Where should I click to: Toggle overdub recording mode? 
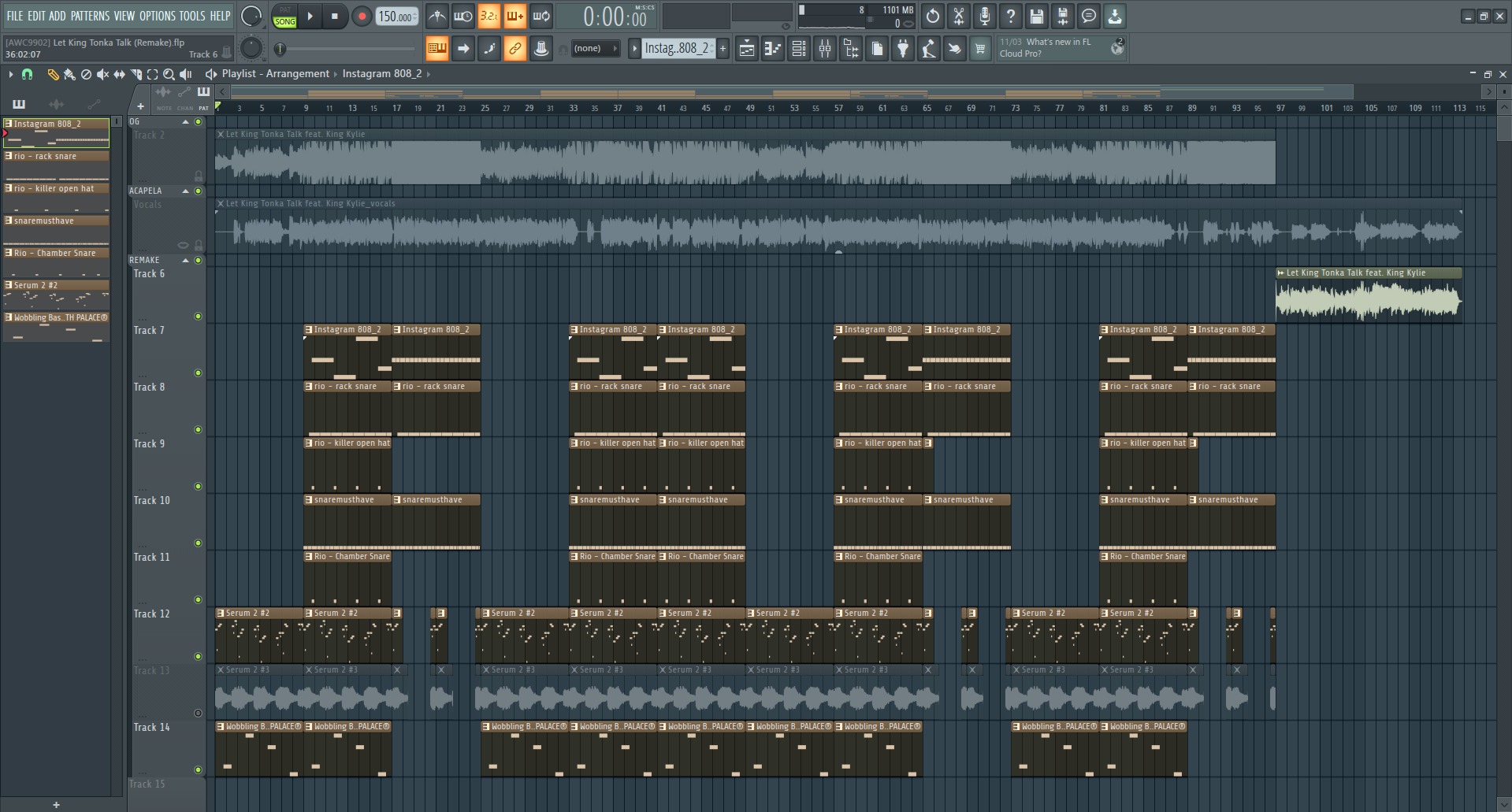[515, 16]
